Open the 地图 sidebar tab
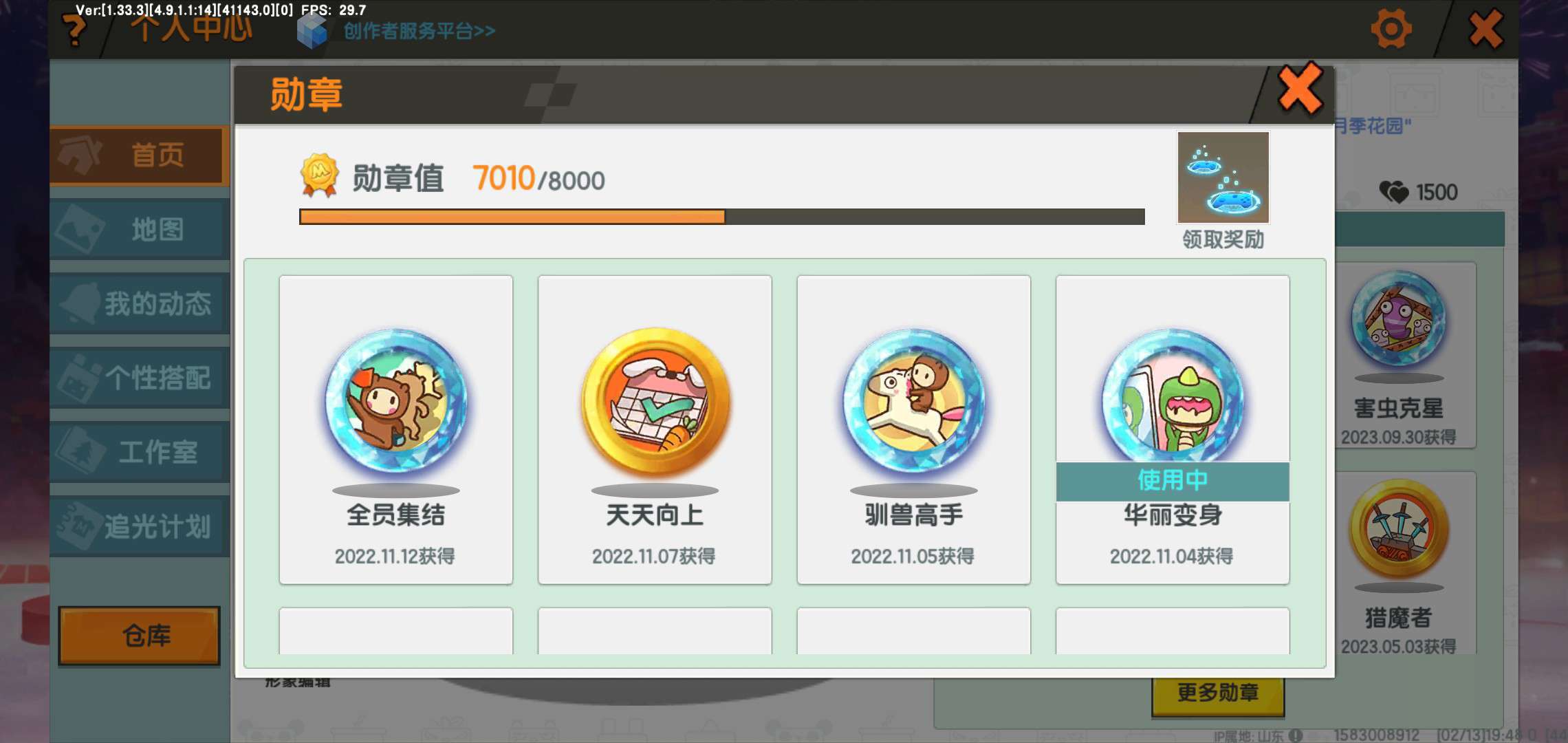 point(140,230)
